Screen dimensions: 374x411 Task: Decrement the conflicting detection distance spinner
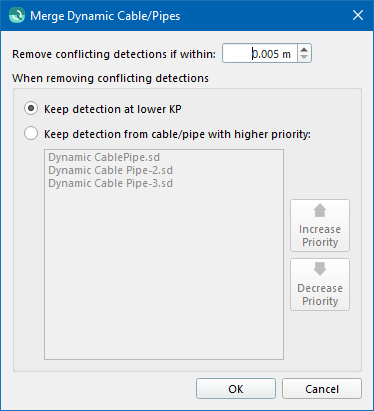tap(304, 57)
